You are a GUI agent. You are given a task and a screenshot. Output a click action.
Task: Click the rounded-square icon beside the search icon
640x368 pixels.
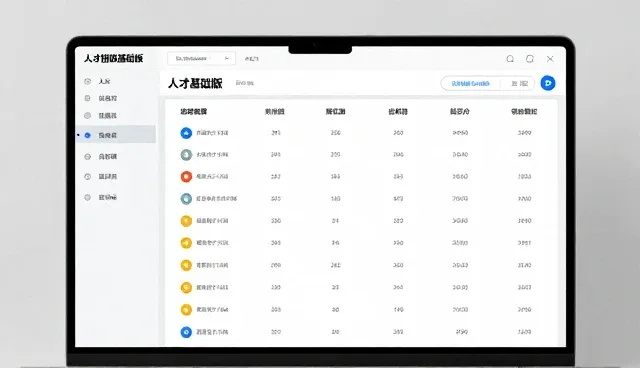(x=530, y=59)
